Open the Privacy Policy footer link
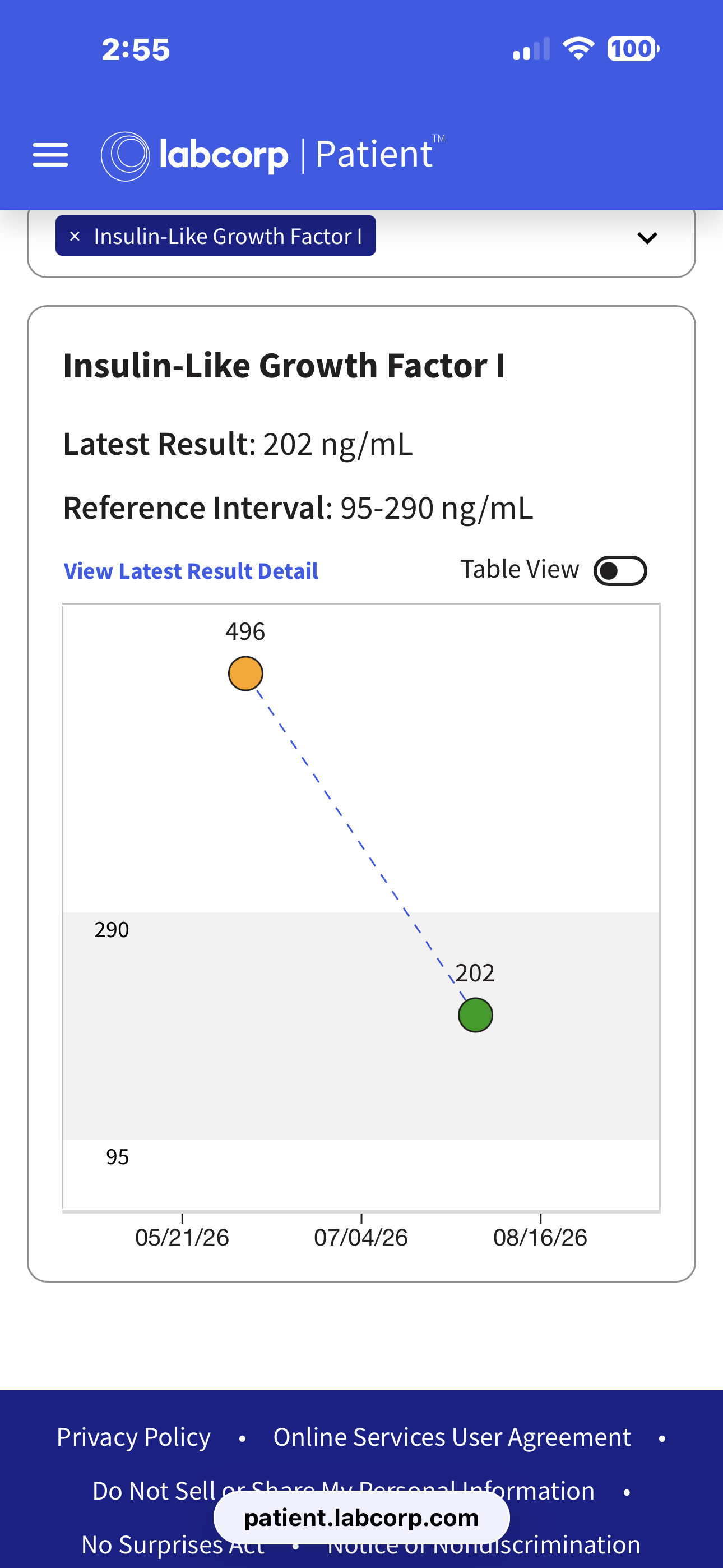 tap(133, 1437)
